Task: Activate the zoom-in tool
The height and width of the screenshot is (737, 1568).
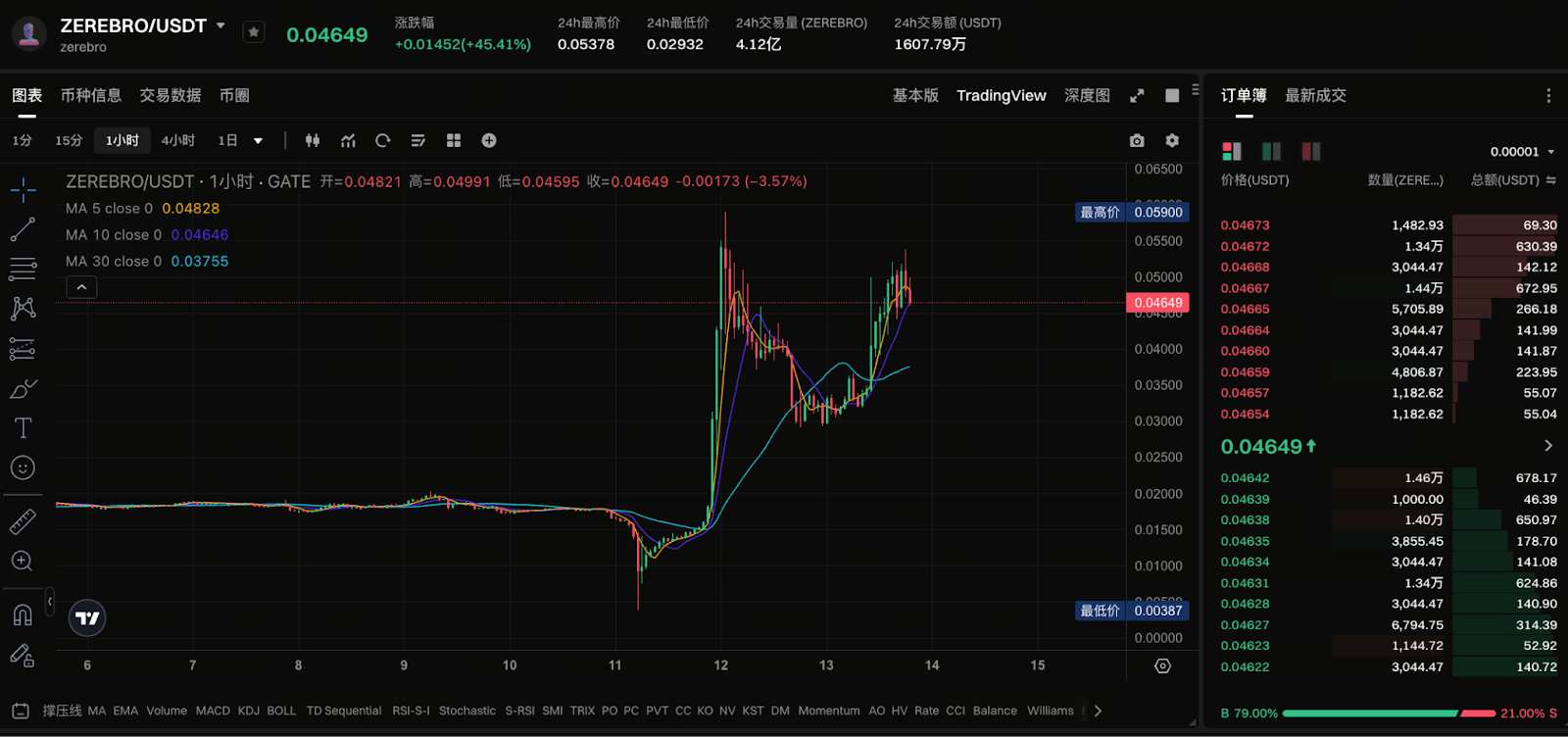Action: click(x=23, y=561)
